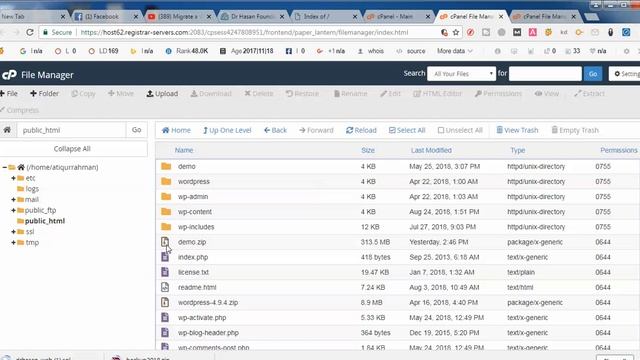Click Unselect All files

pos(460,130)
